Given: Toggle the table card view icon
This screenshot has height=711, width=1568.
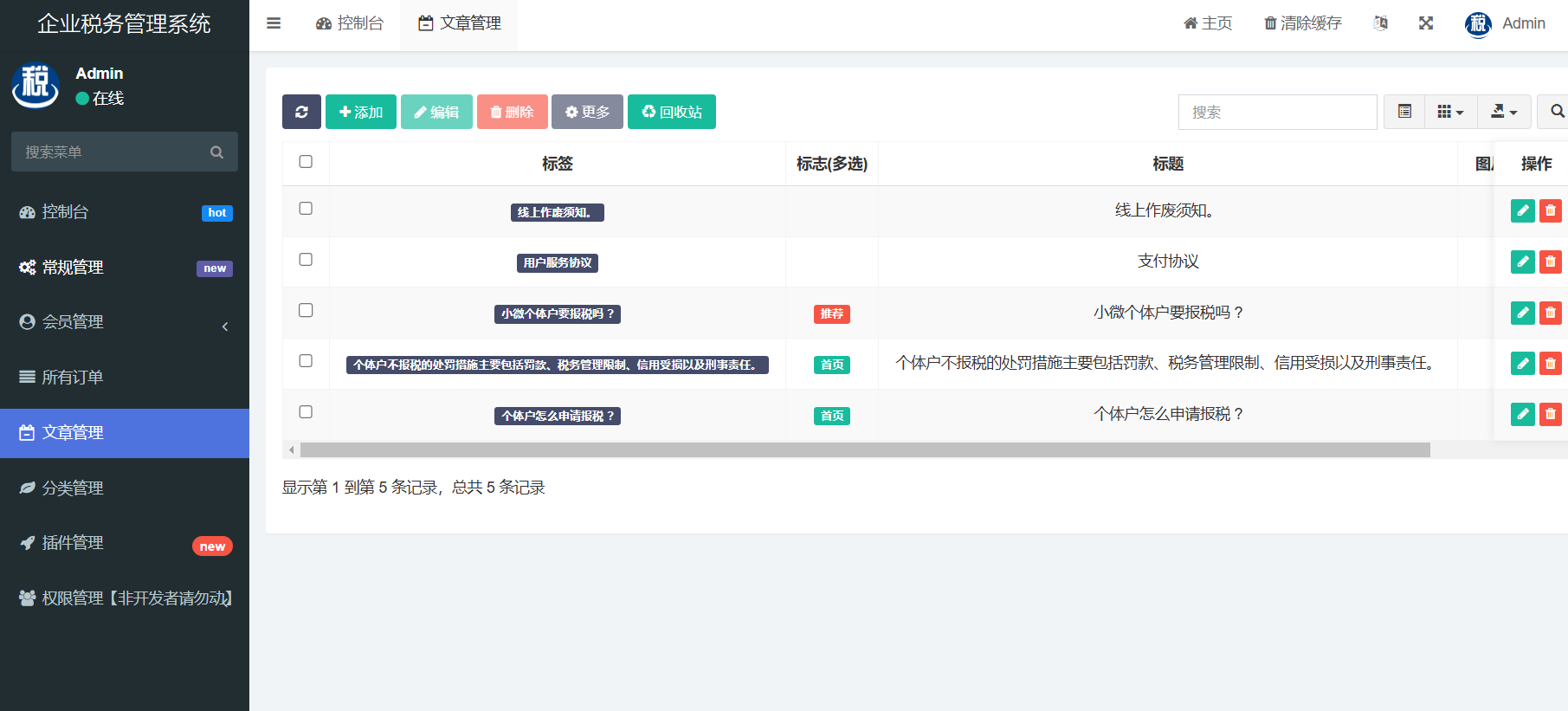Looking at the screenshot, I should (x=1404, y=112).
